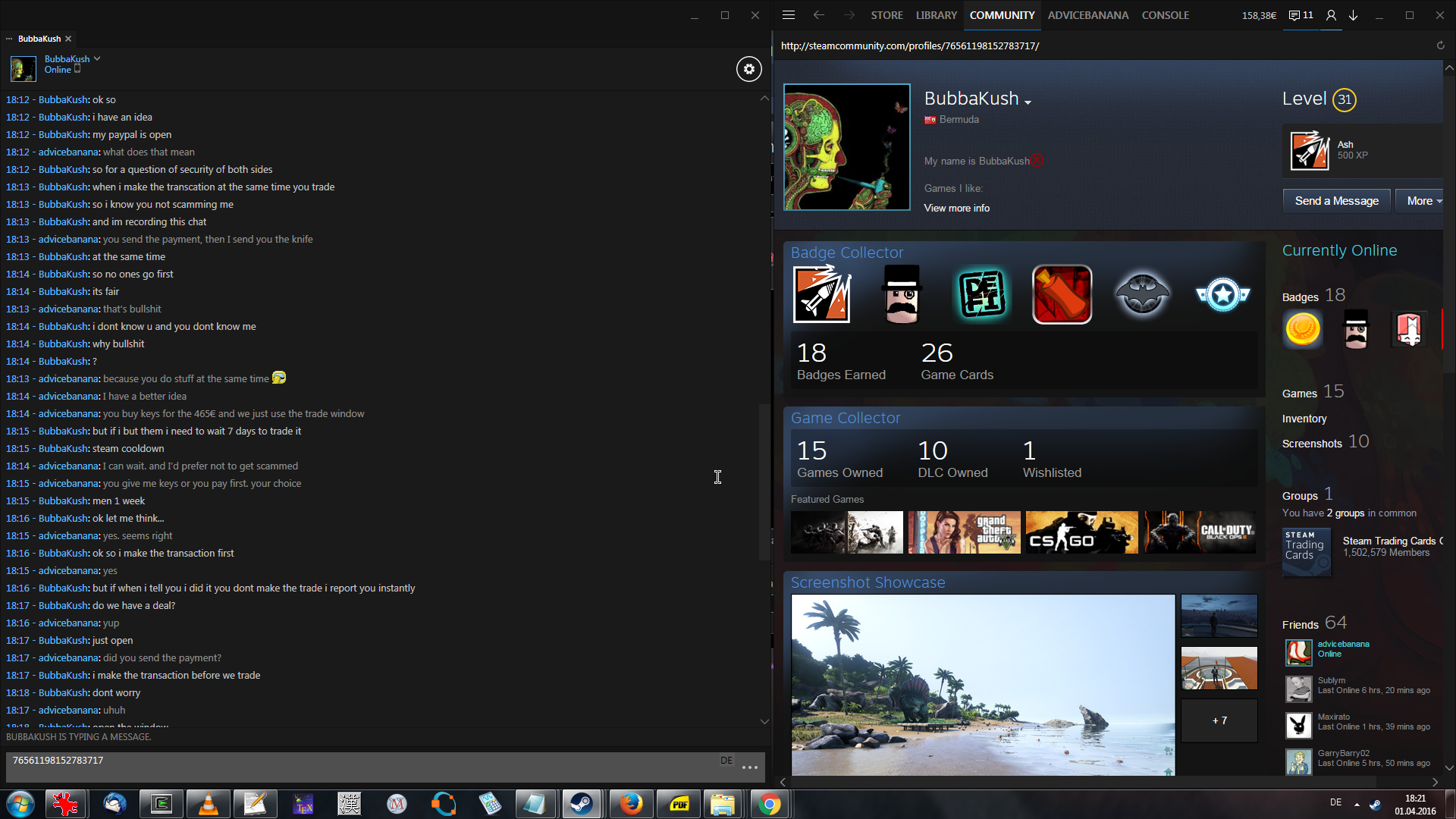Viewport: 1456px width, 819px height.
Task: Switch to the STORE tab
Action: point(886,15)
